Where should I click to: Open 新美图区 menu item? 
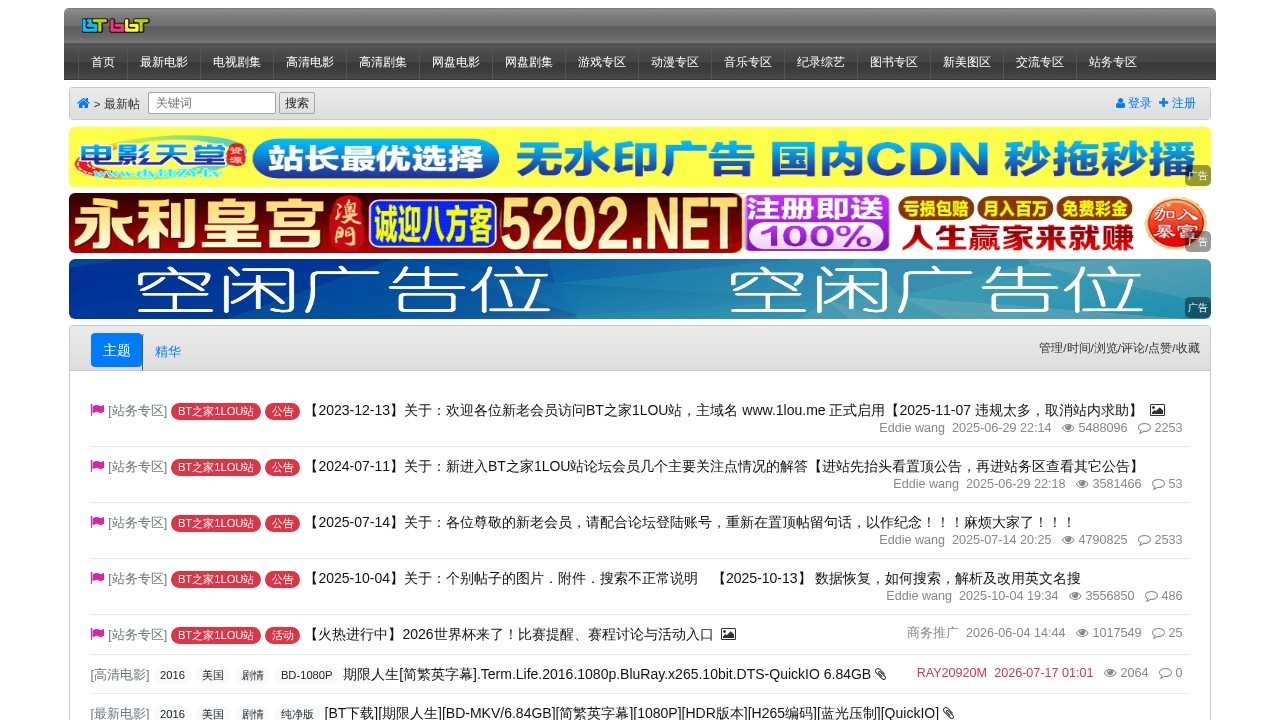point(967,62)
